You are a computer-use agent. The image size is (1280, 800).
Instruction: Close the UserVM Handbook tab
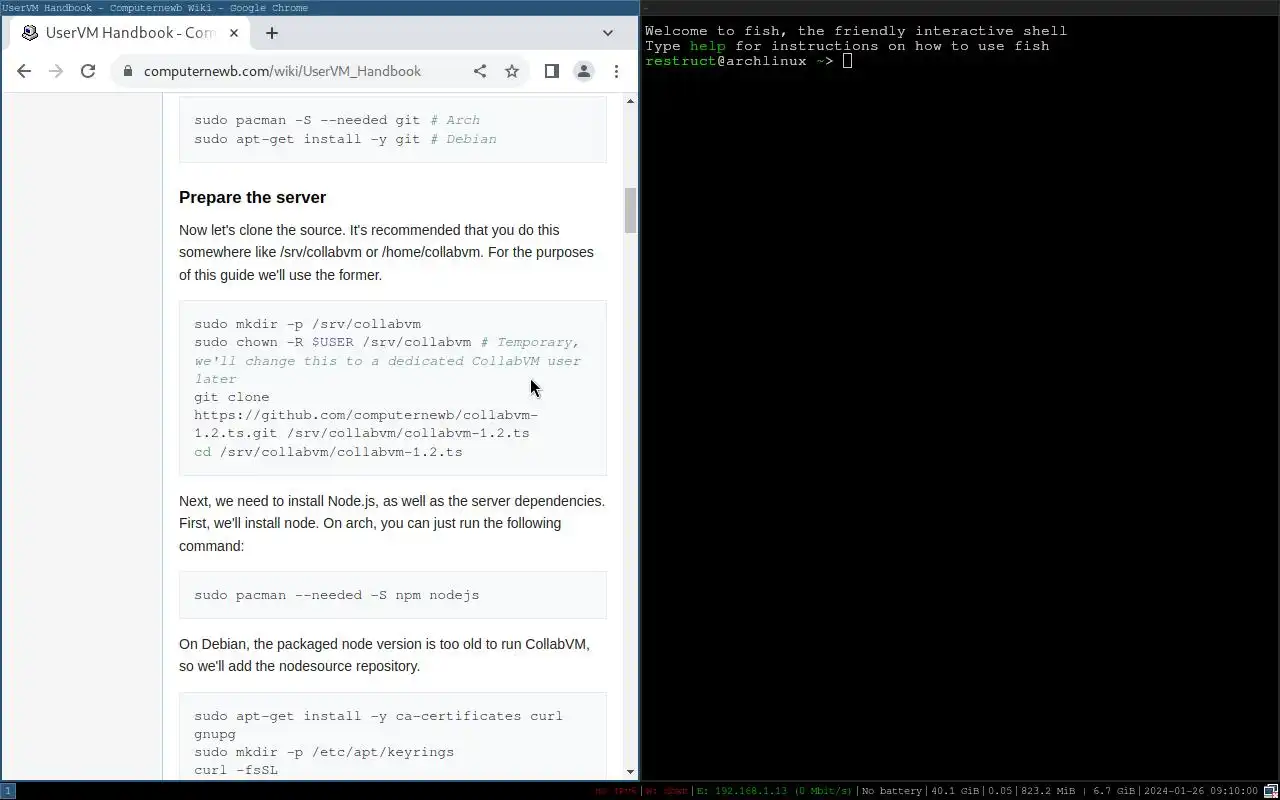[x=234, y=33]
